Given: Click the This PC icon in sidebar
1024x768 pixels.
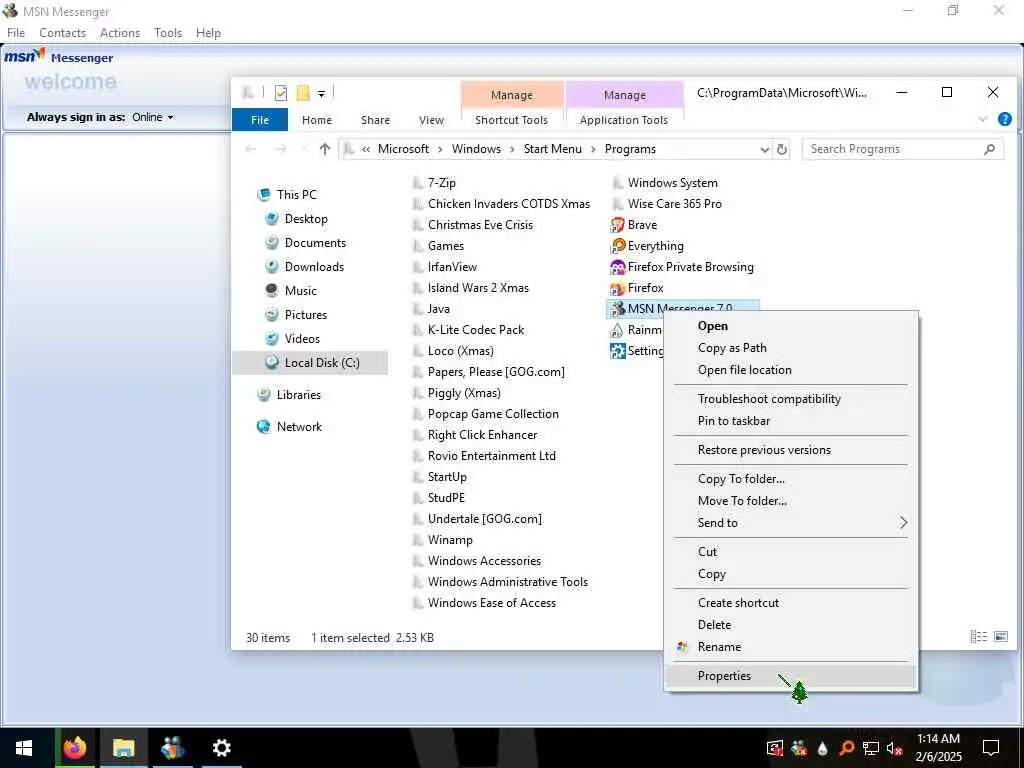Looking at the screenshot, I should 264,195.
